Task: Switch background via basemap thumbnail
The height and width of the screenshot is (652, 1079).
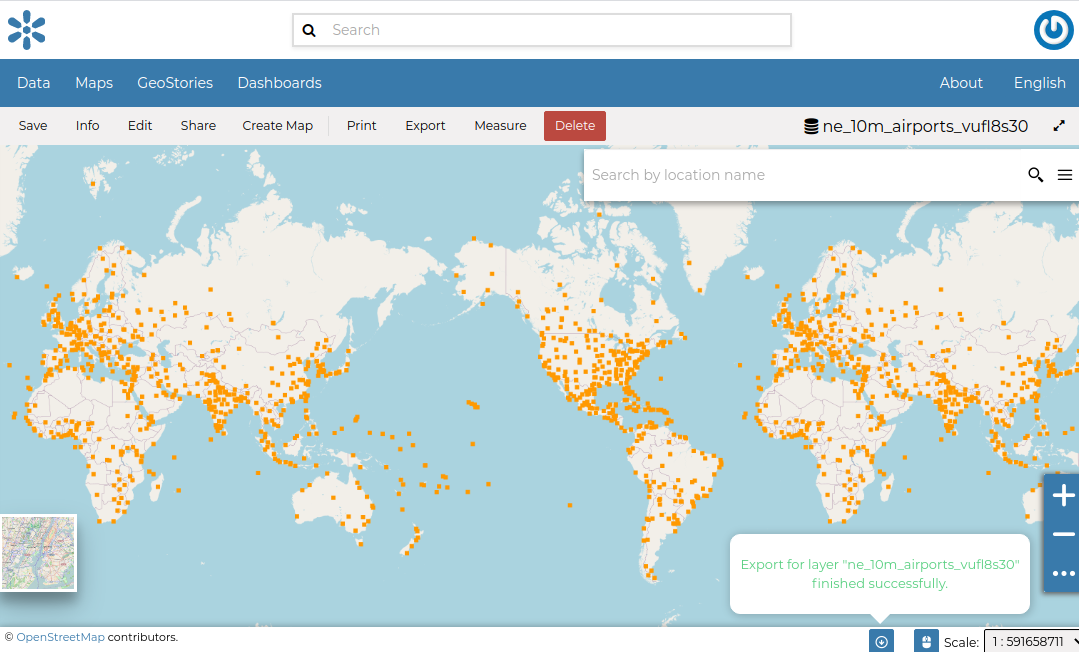Action: coord(39,553)
